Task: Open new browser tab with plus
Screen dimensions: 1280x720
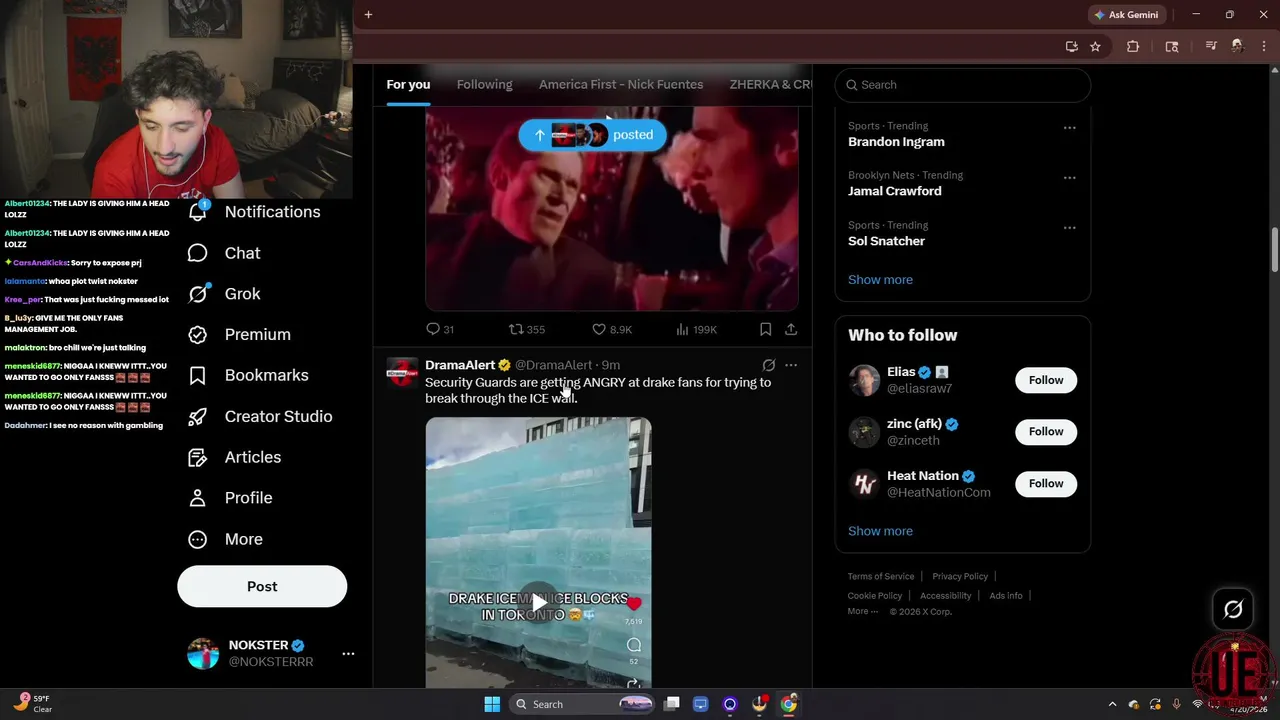Action: [368, 15]
